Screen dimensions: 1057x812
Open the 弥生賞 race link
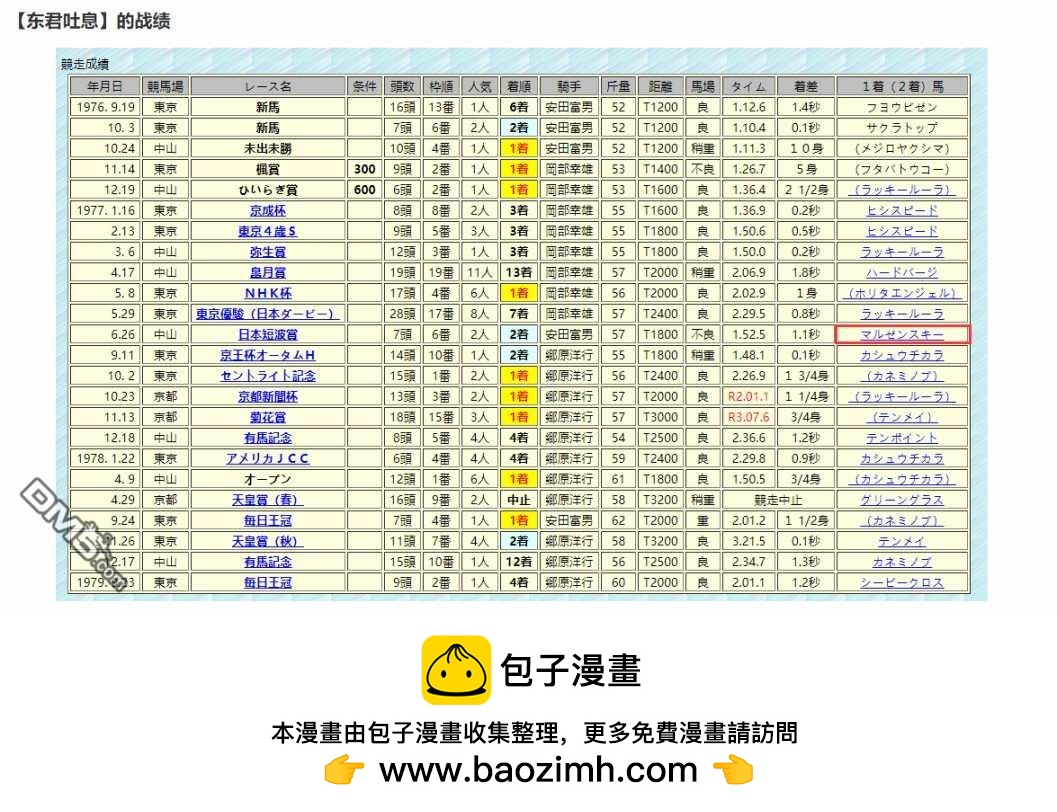pos(268,252)
